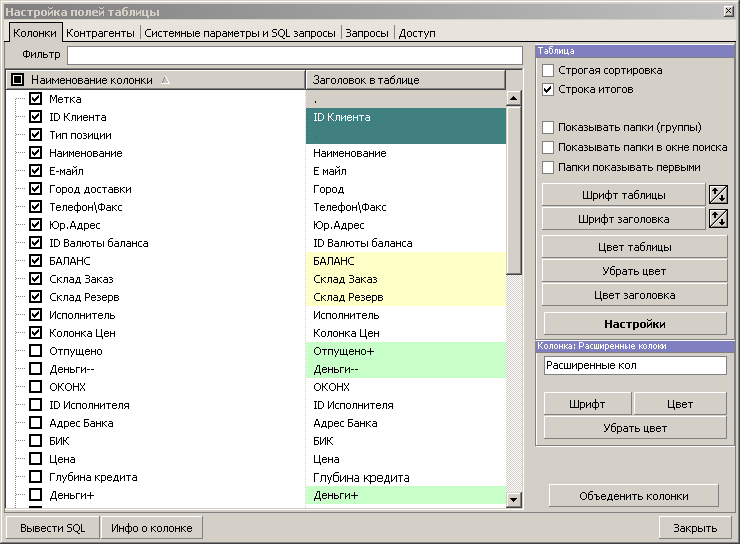Click into the Фильтр input field
The width and height of the screenshot is (740, 544).
click(295, 55)
